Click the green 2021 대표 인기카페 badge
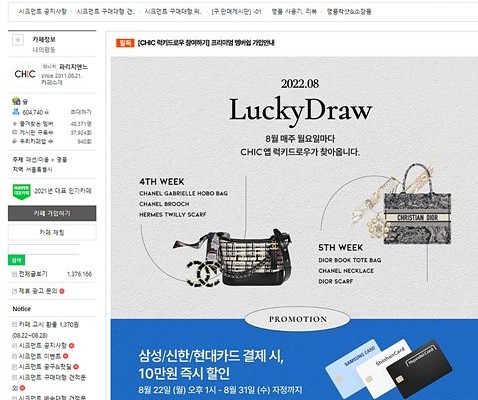The width and height of the screenshot is (478, 400). [x=21, y=192]
